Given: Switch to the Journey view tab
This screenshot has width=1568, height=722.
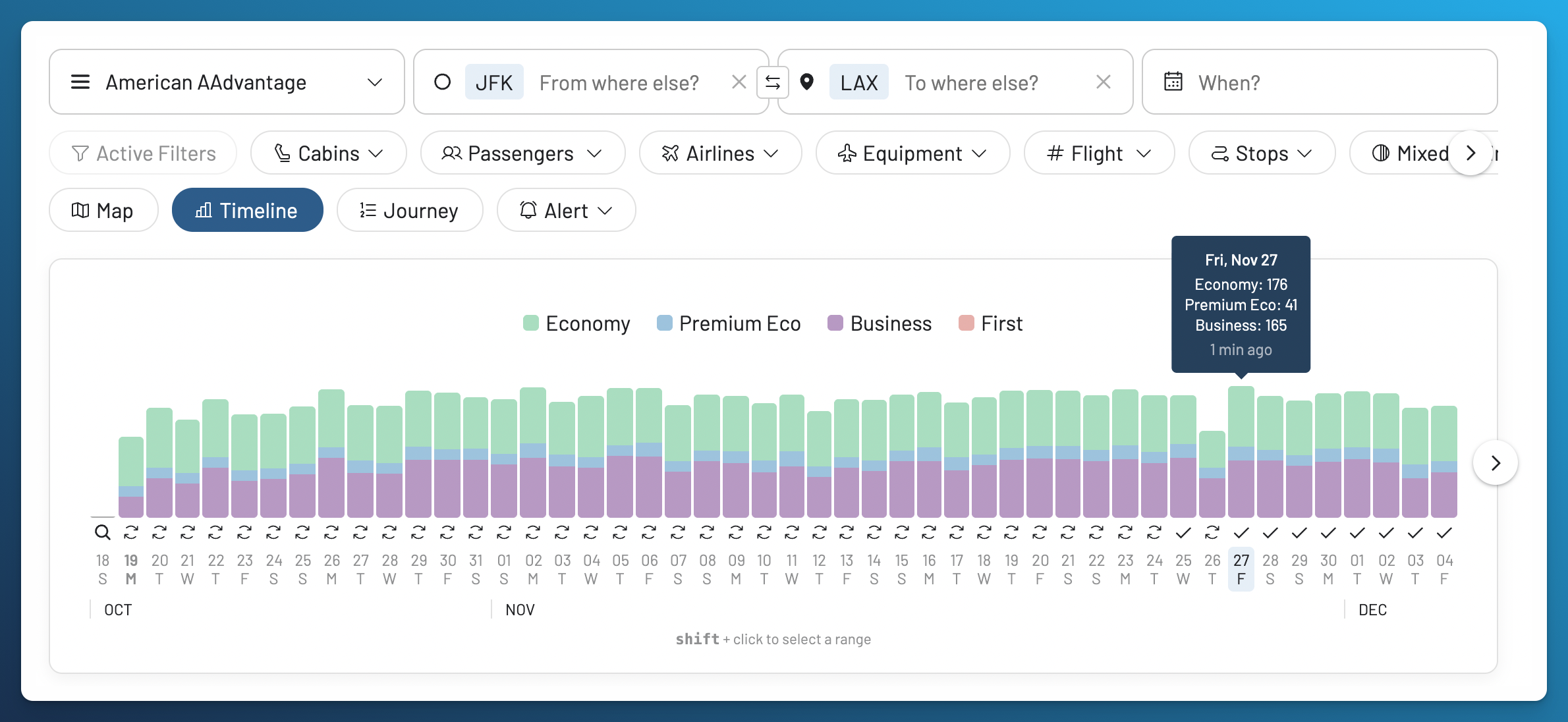Looking at the screenshot, I should click(x=410, y=210).
